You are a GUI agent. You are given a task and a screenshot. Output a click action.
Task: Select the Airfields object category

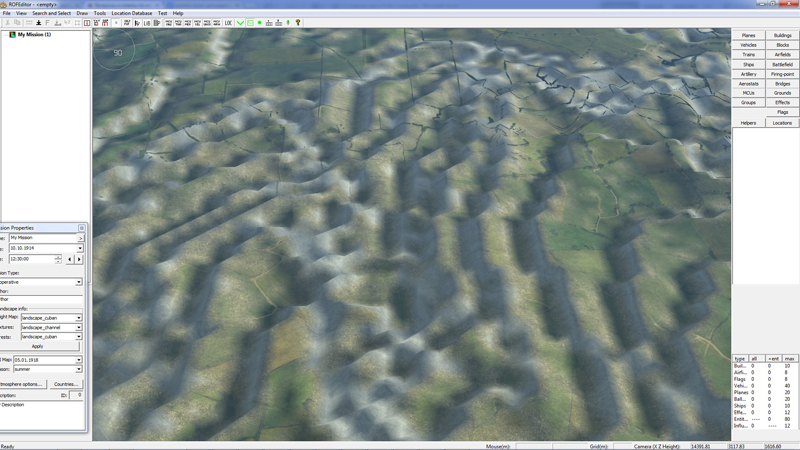pos(782,54)
